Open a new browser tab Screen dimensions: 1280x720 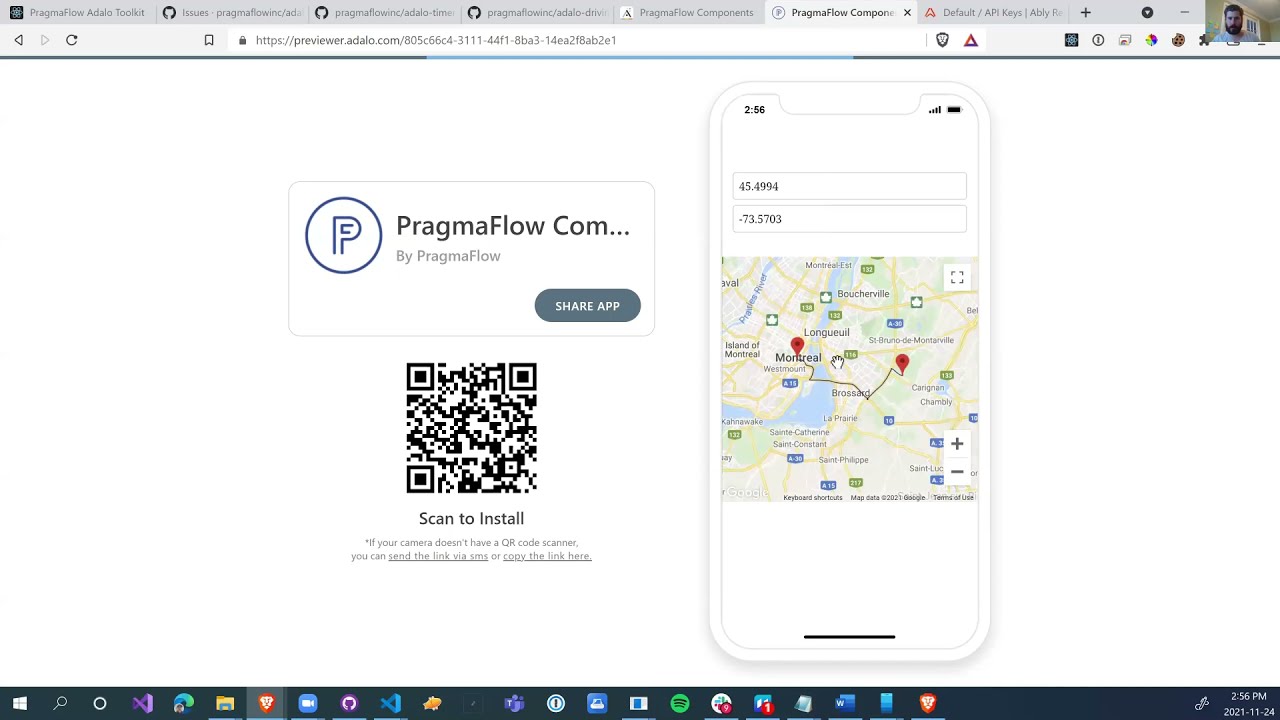click(x=1086, y=13)
